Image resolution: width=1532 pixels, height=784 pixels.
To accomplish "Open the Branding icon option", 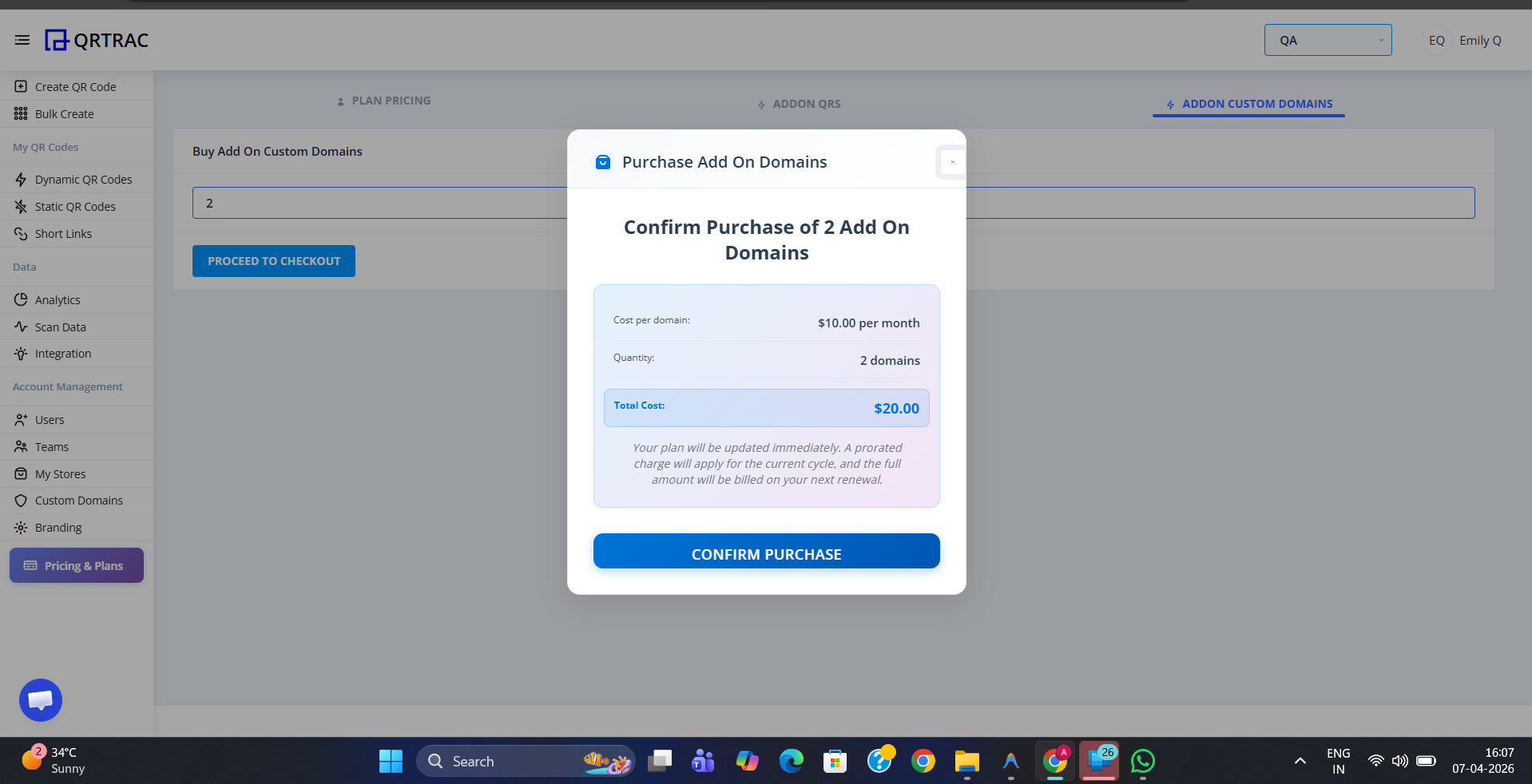I will 22,527.
